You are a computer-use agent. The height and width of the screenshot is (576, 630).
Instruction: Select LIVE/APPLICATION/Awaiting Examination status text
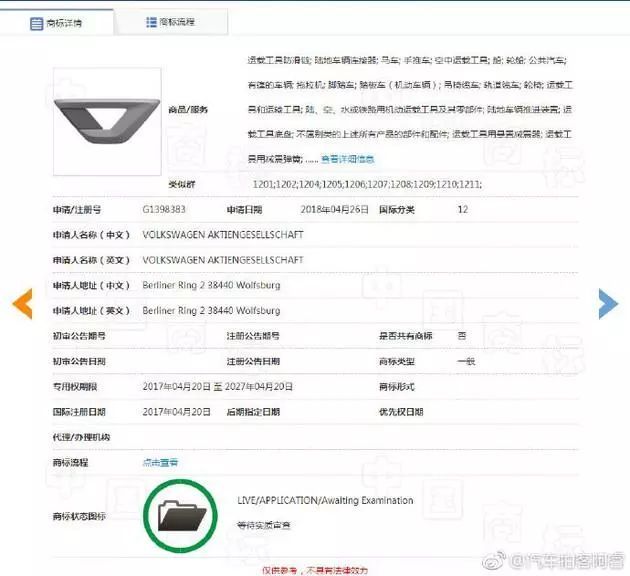tap(325, 500)
